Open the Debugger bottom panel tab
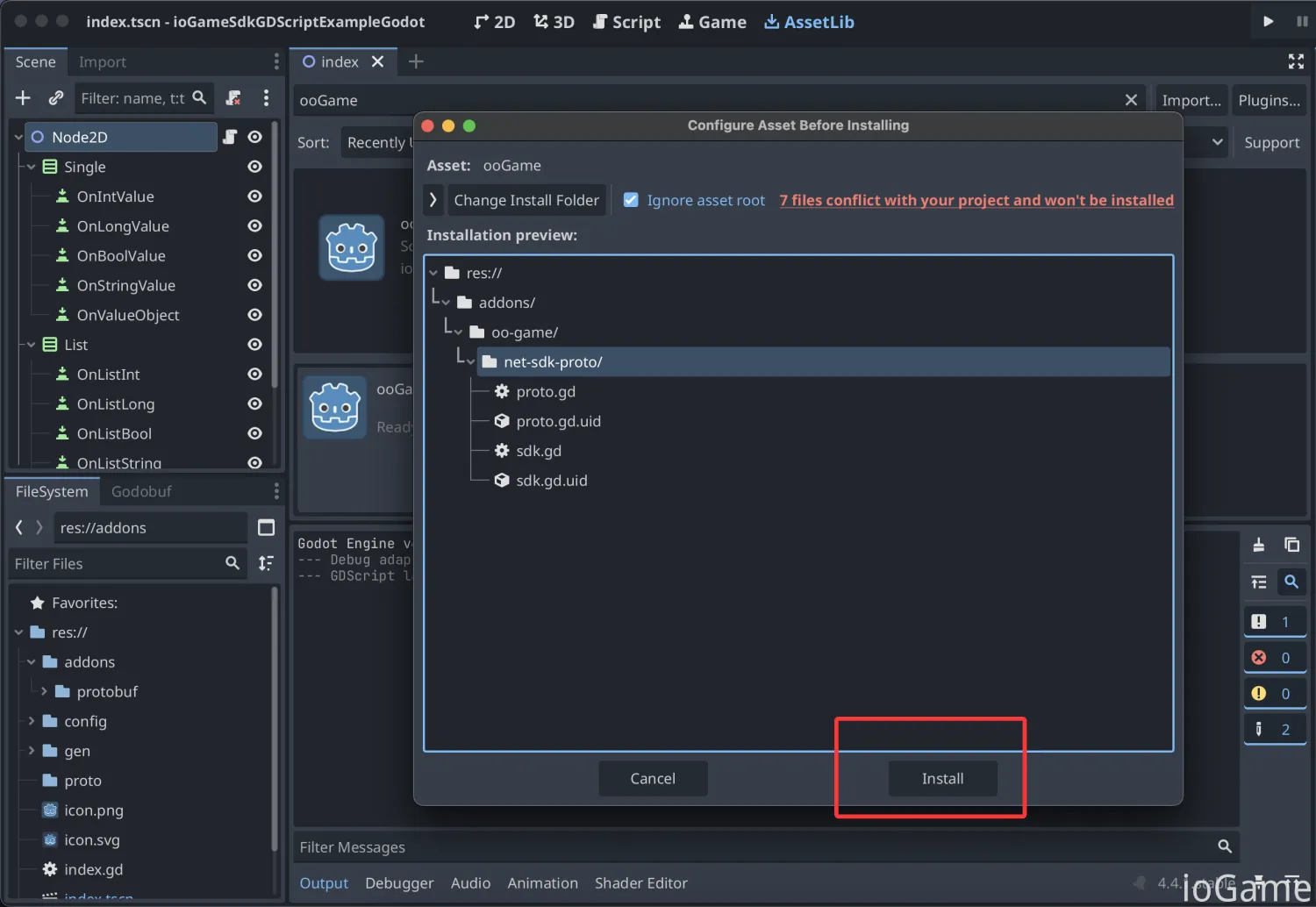The image size is (1316, 907). coord(399,883)
